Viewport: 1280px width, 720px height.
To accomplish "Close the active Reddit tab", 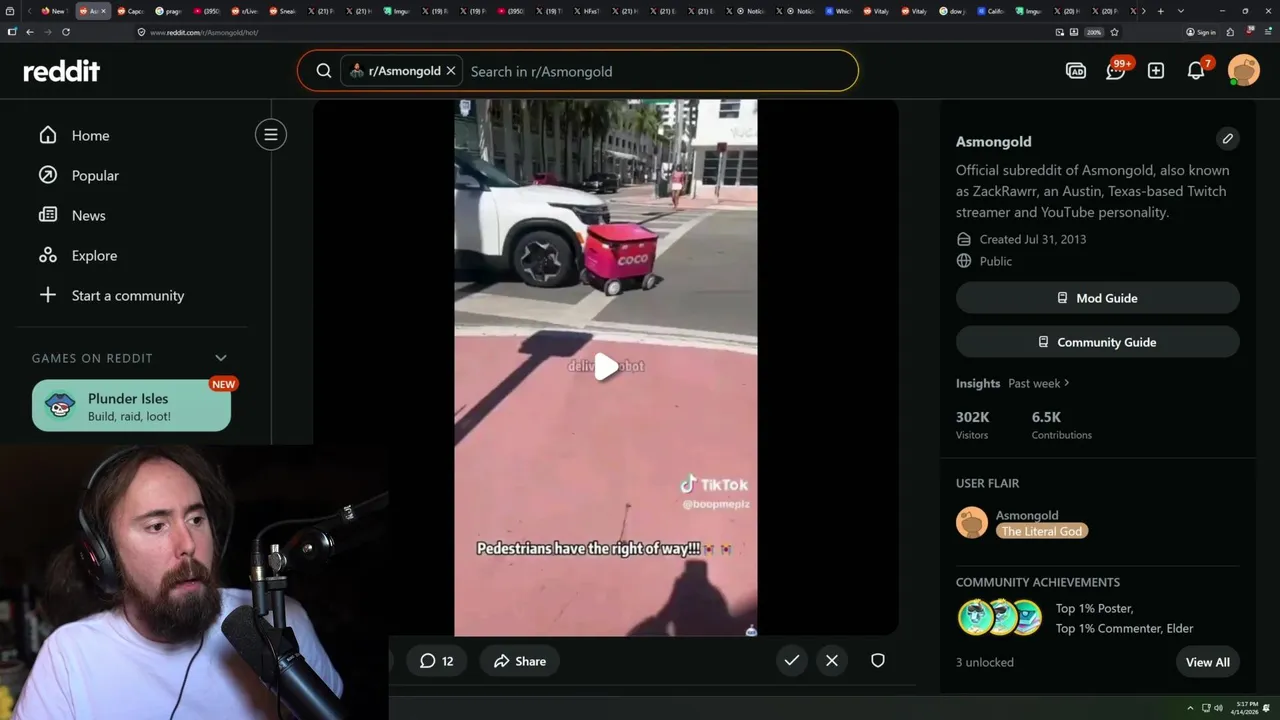I will (103, 11).
